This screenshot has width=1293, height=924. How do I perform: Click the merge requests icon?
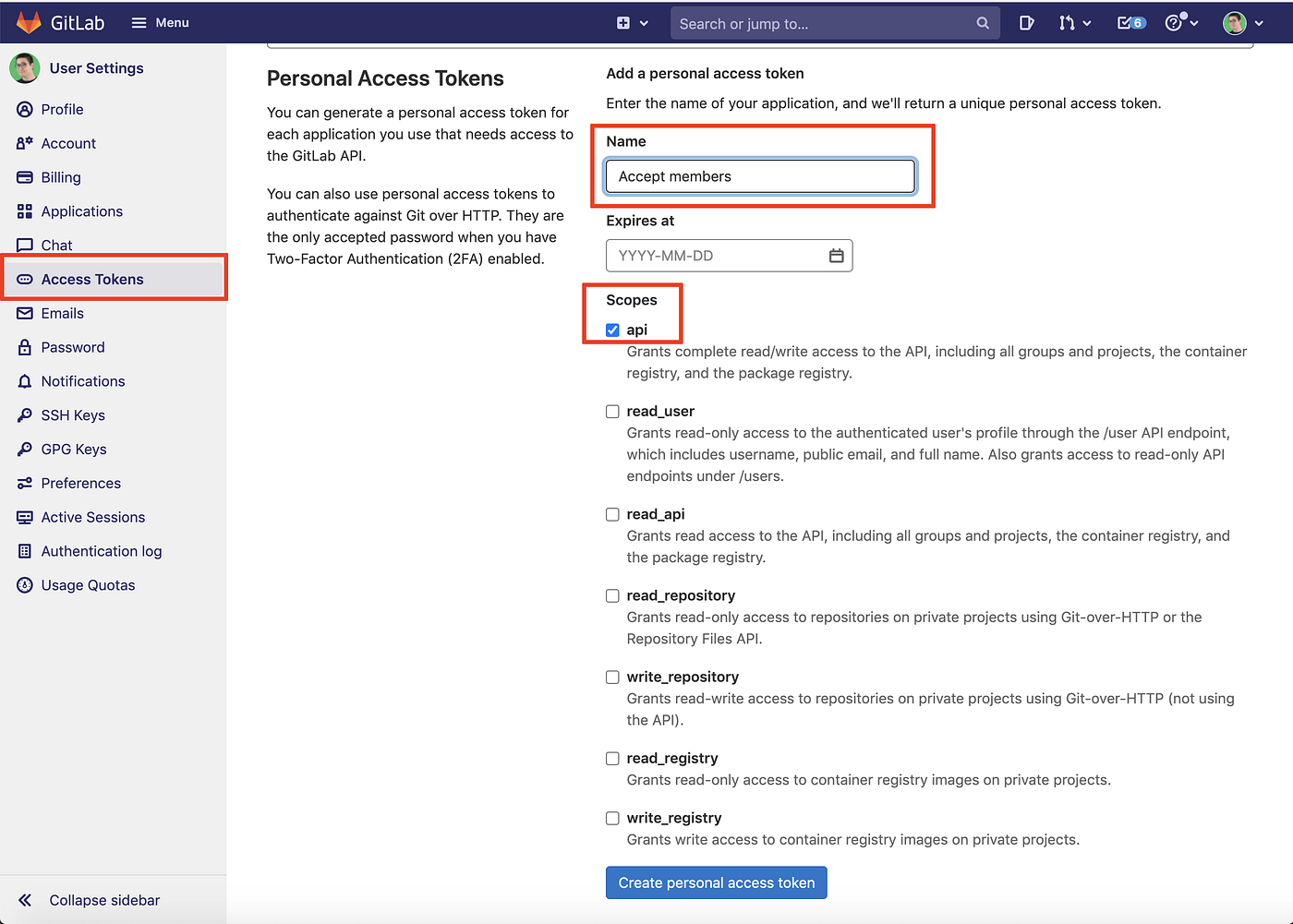(1068, 22)
